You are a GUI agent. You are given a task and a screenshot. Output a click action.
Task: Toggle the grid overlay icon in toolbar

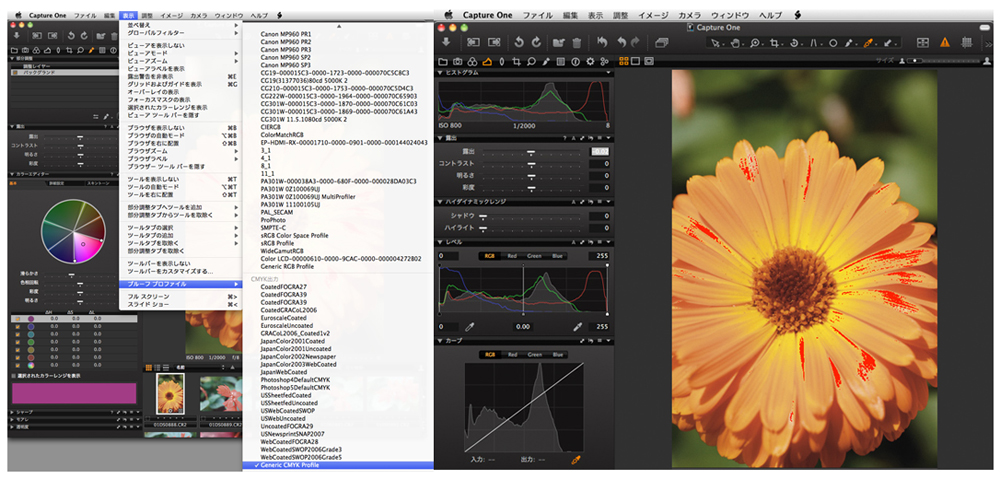(967, 42)
